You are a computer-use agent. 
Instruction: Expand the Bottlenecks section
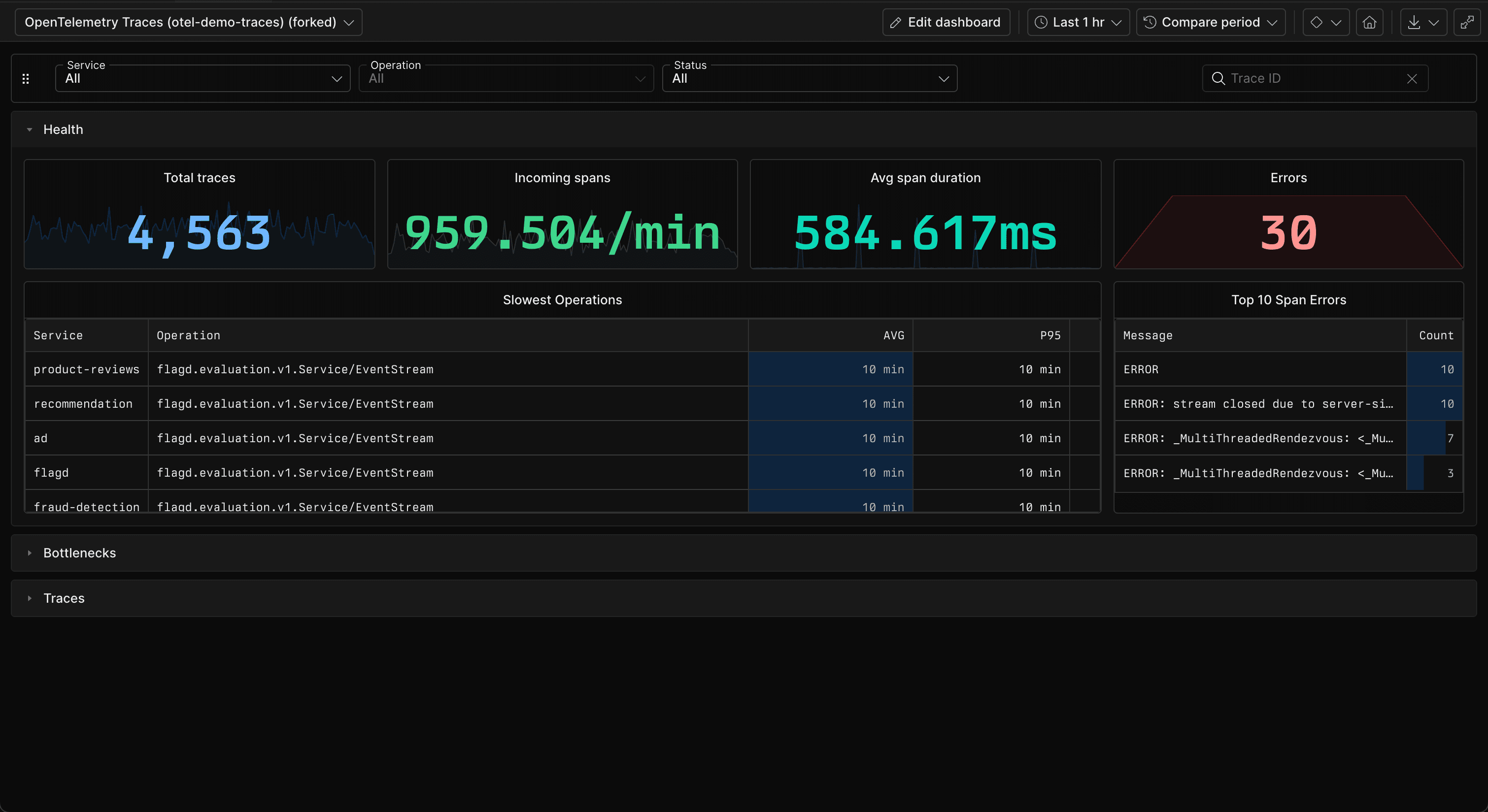pyautogui.click(x=30, y=553)
